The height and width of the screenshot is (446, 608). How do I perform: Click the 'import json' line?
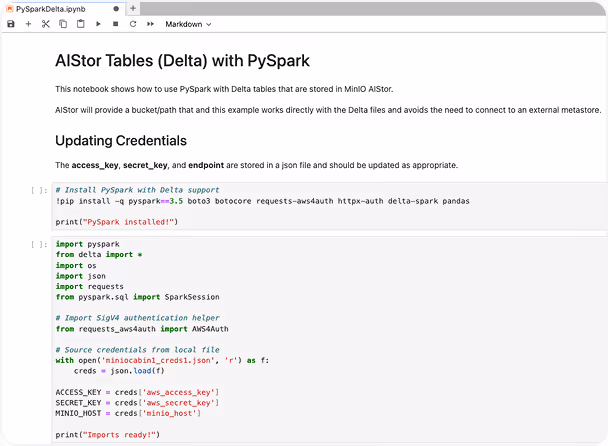pos(81,276)
